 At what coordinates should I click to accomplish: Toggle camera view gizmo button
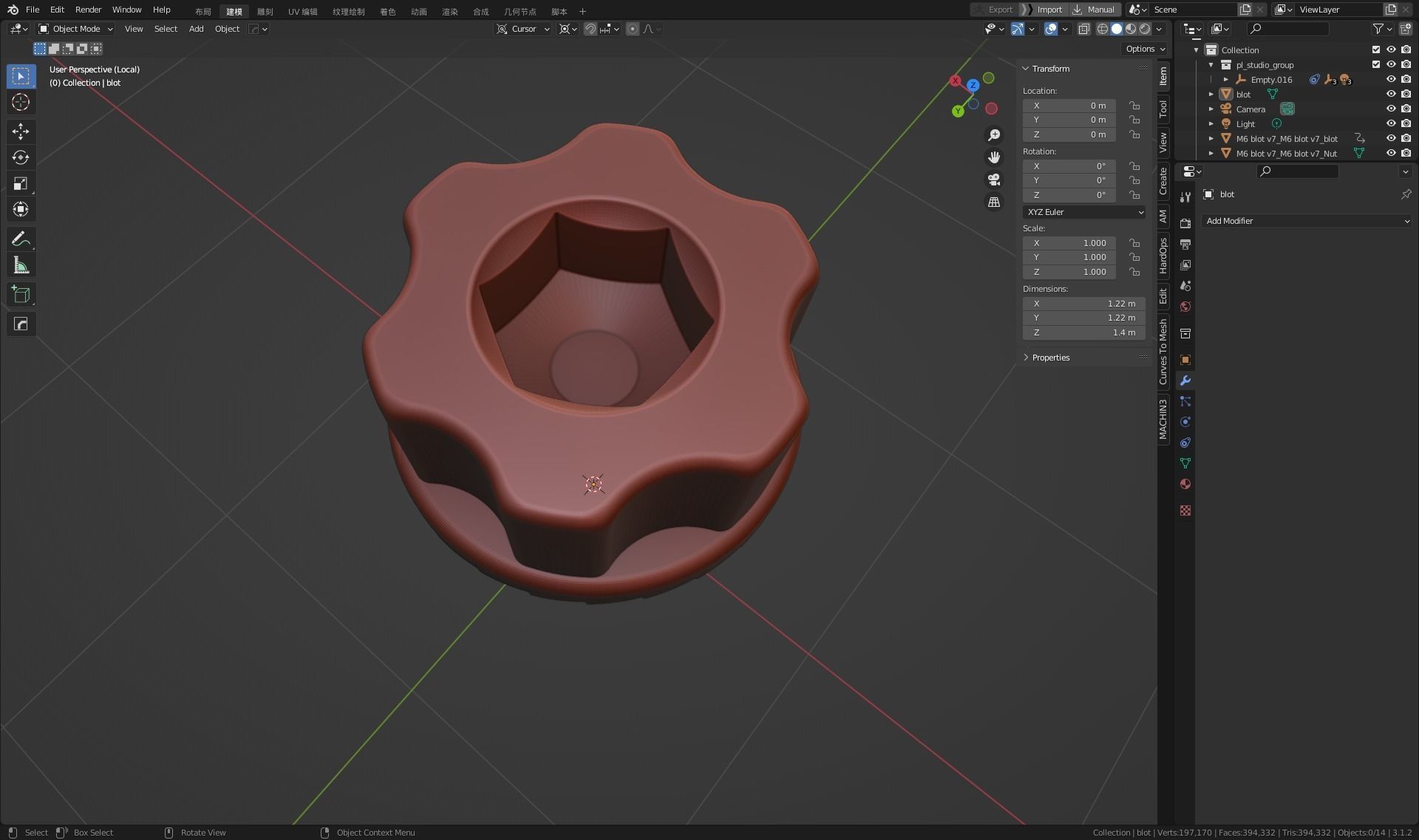tap(994, 180)
